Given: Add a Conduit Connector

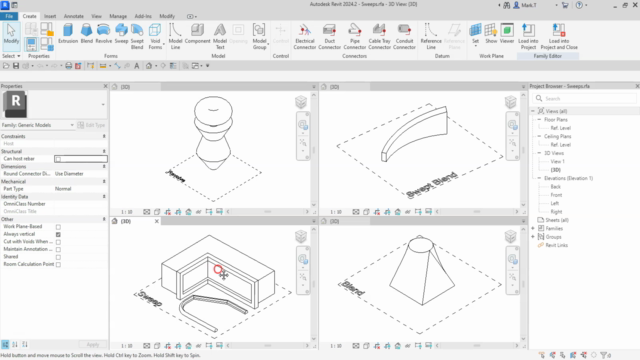Looking at the screenshot, I should (404, 36).
